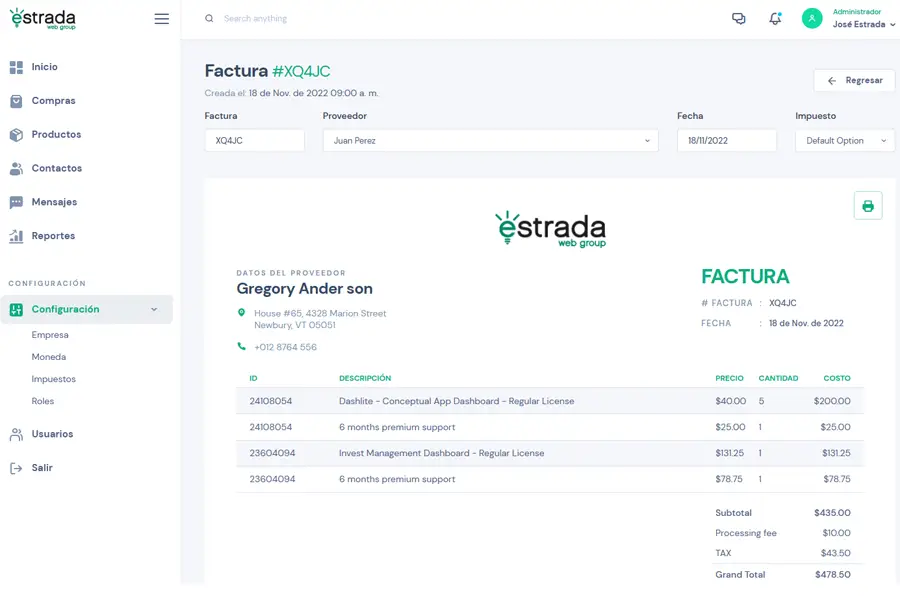Click the #XQ4JC invoice title code
This screenshot has height=600, width=900.
click(301, 71)
